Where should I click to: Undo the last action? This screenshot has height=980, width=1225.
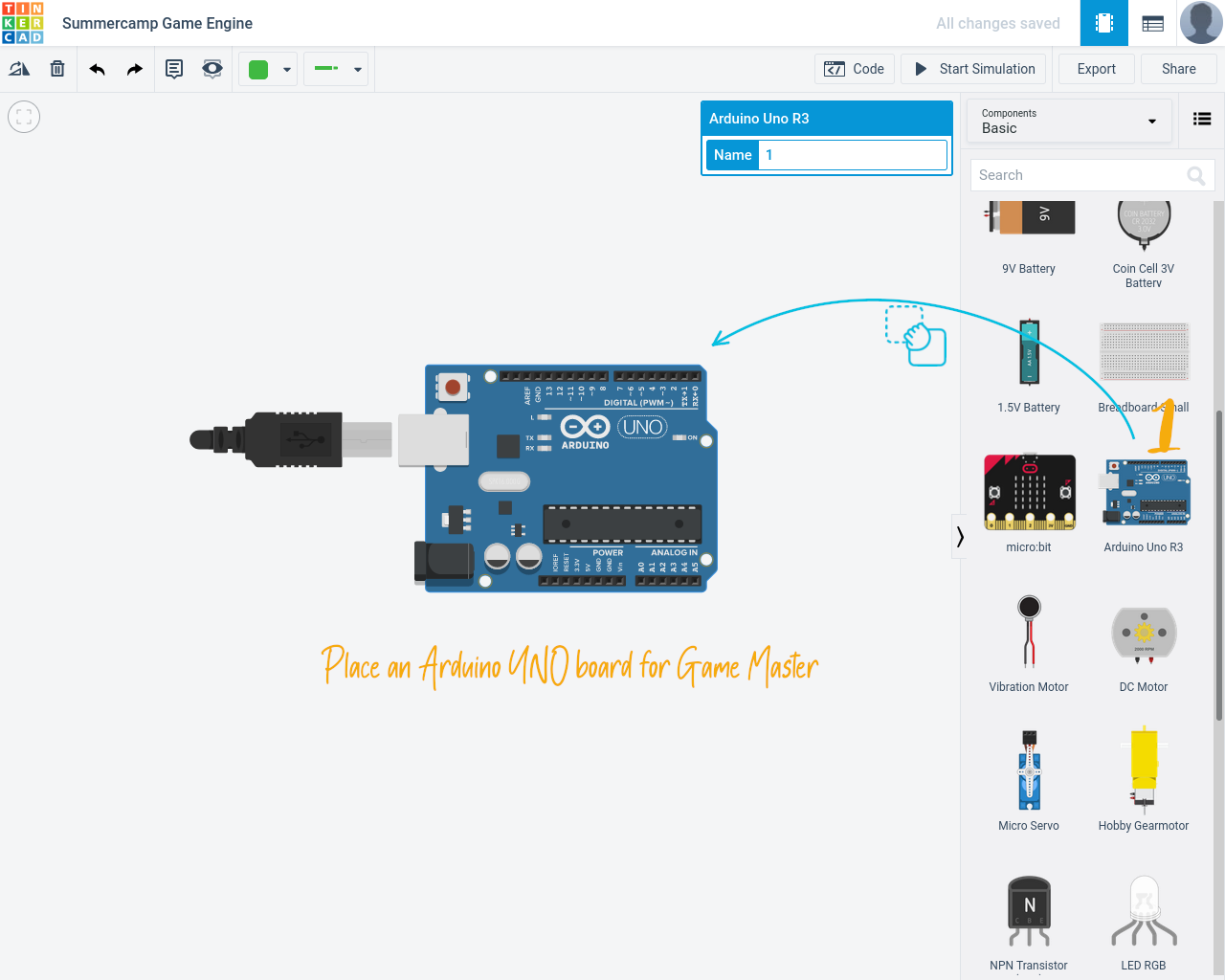(x=97, y=69)
